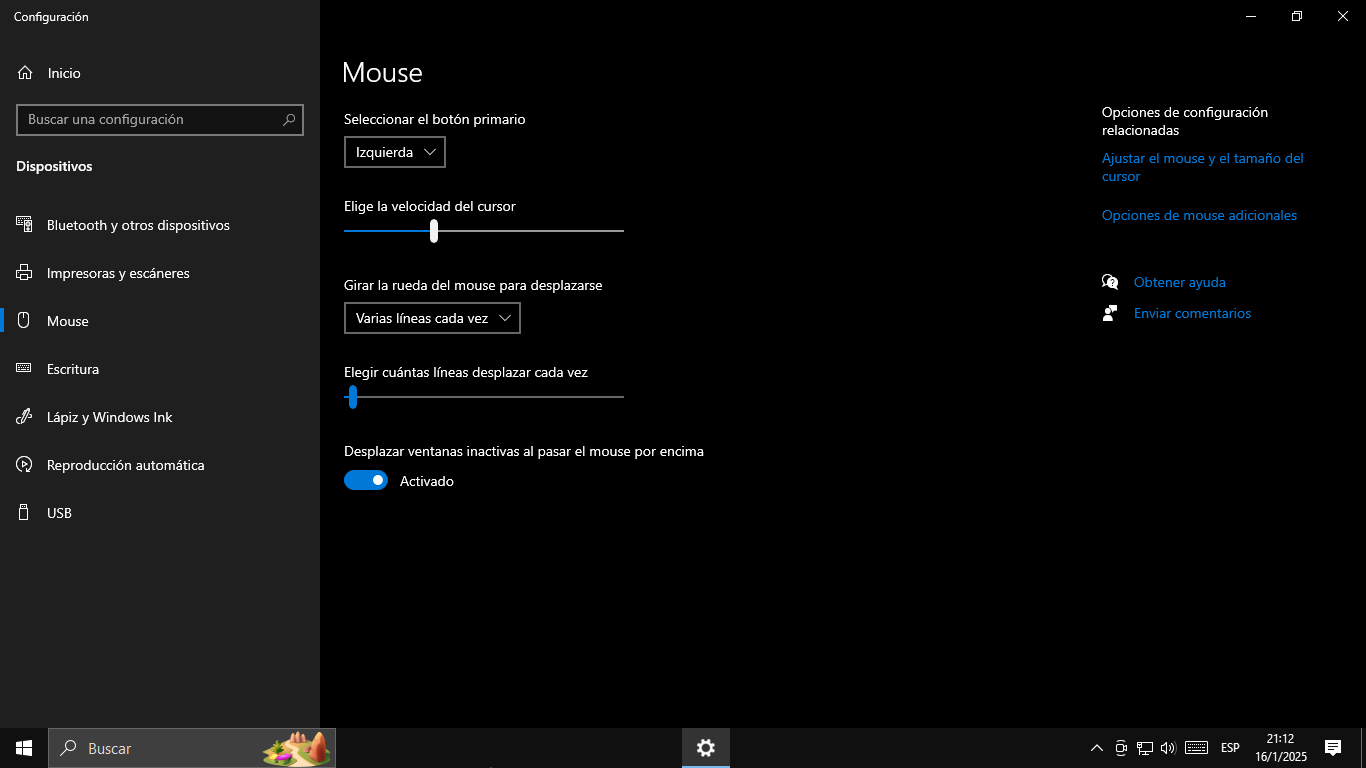This screenshot has width=1366, height=768.
Task: Open the volume icon in system tray
Action: pyautogui.click(x=1168, y=748)
